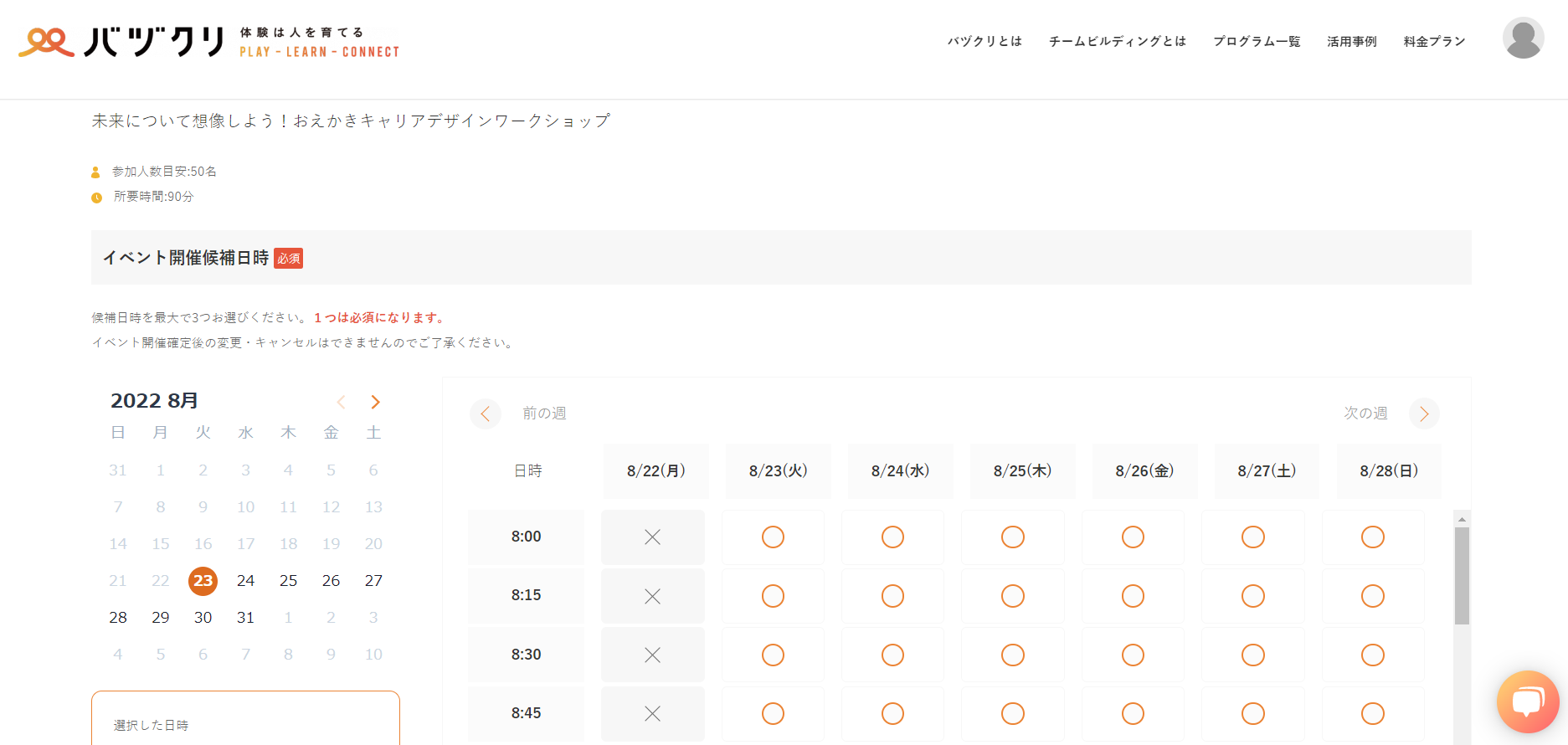
Task: Go to previous month in calendar
Action: click(341, 402)
